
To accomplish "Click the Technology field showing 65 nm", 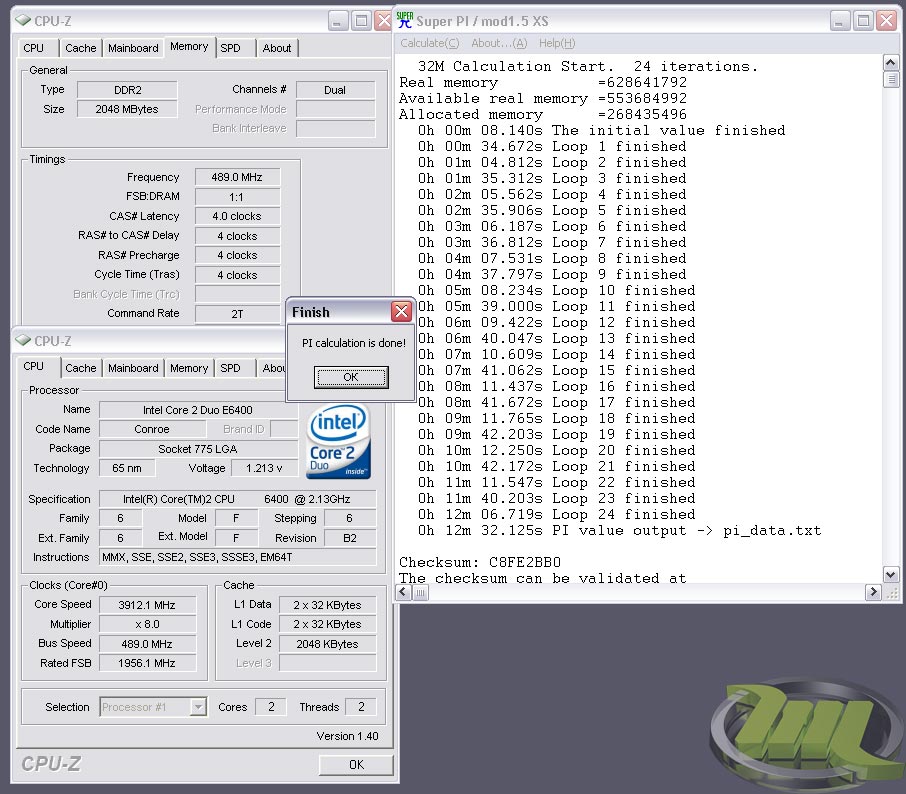I will point(127,468).
